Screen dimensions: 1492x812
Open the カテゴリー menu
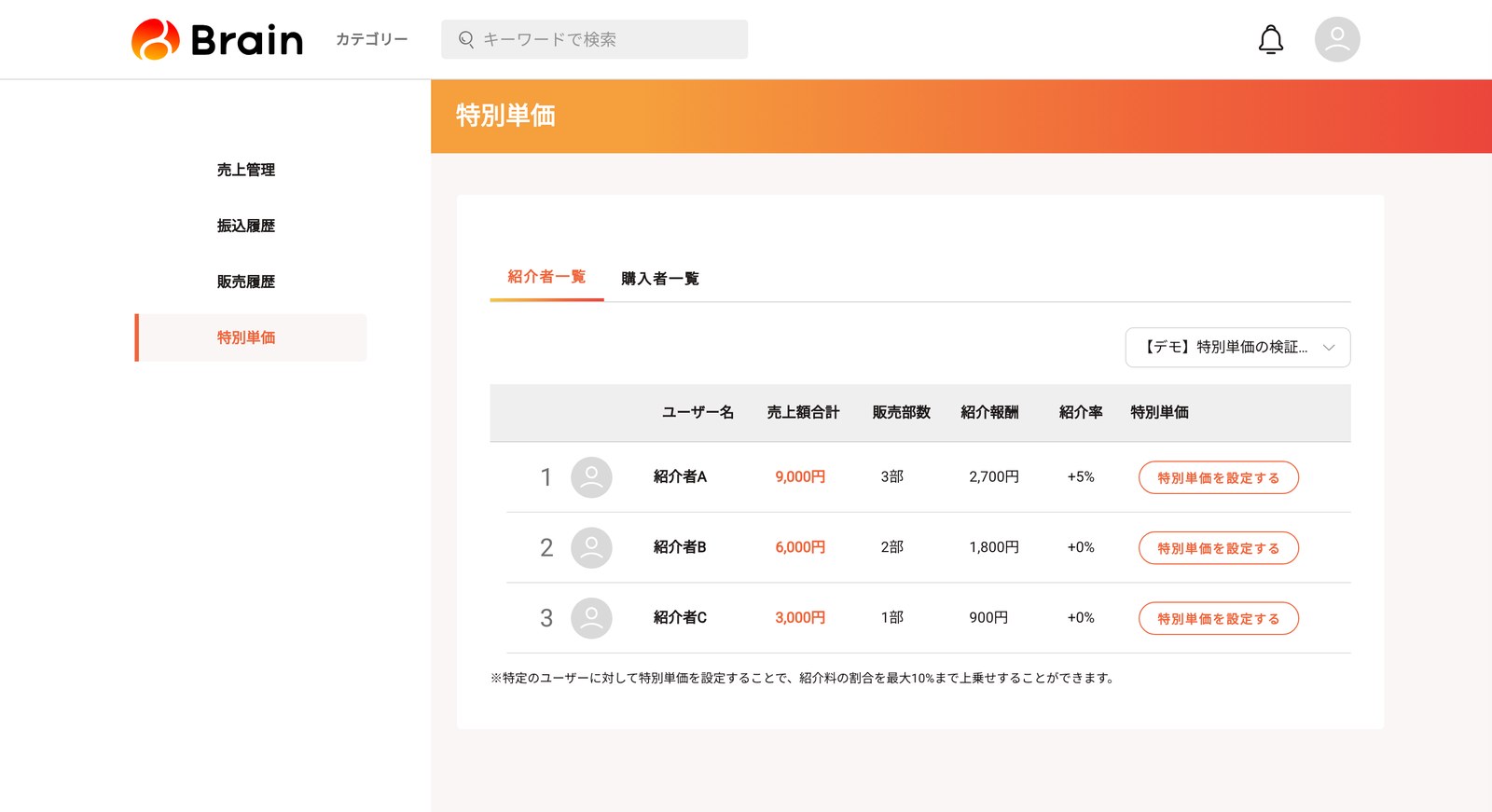click(x=372, y=39)
